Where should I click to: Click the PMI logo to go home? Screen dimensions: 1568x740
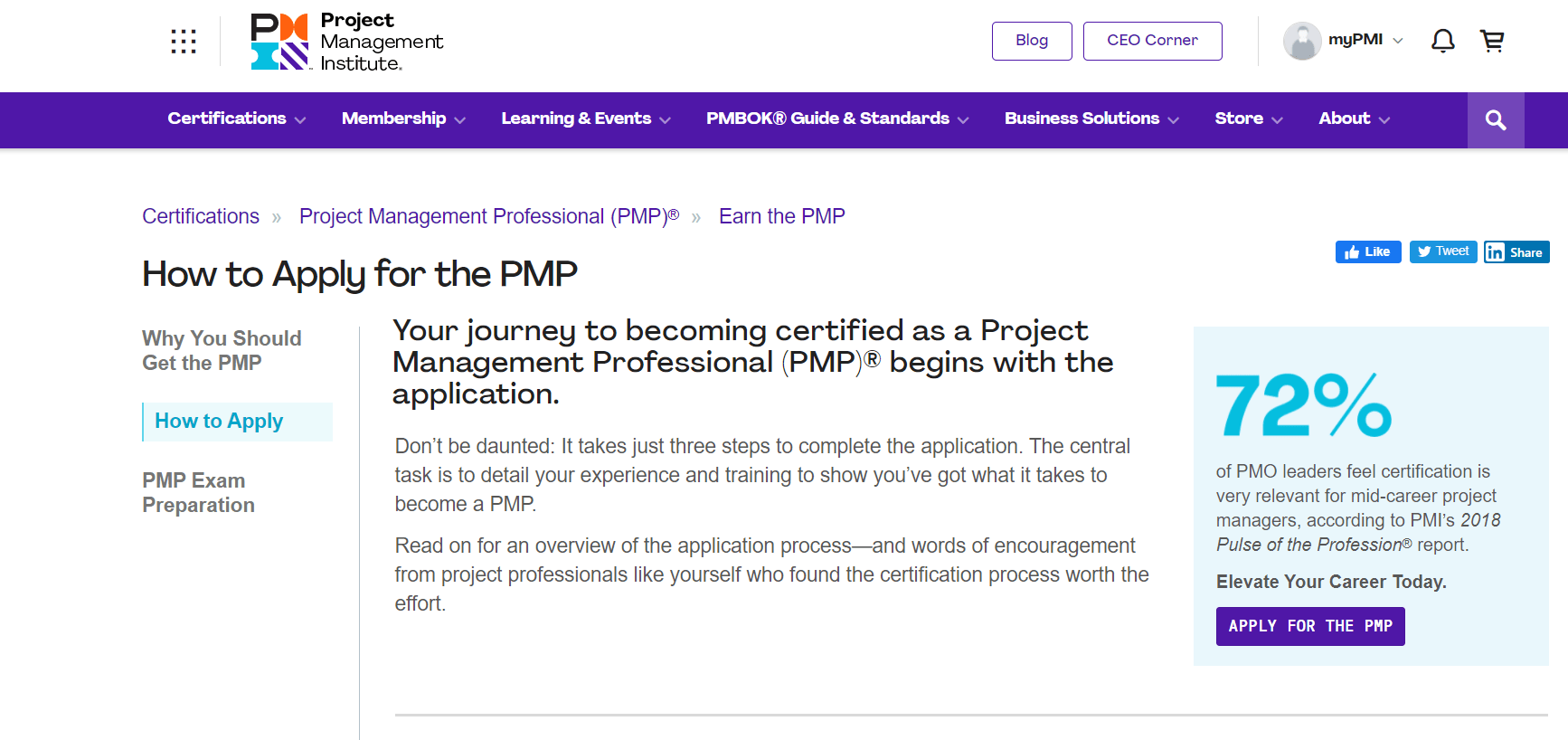click(x=347, y=42)
